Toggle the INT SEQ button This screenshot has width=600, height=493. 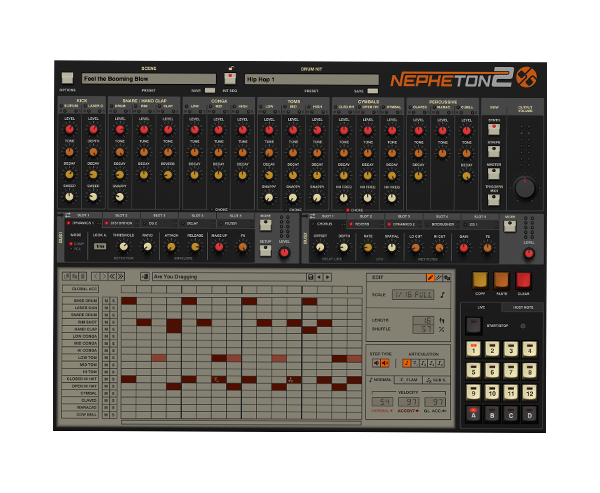(230, 78)
